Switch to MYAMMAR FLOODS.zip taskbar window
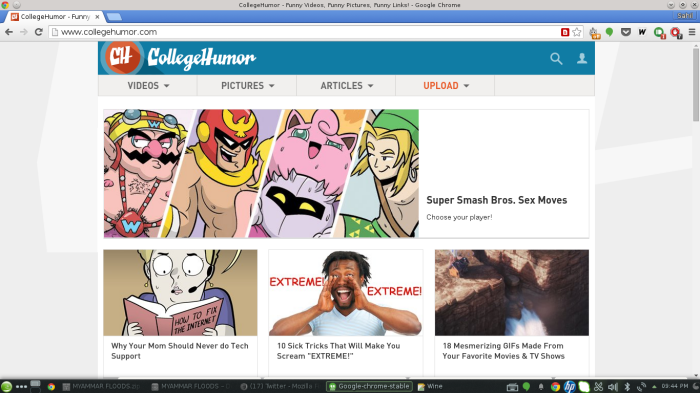Screen dimensions: 700x393 (x=102, y=386)
